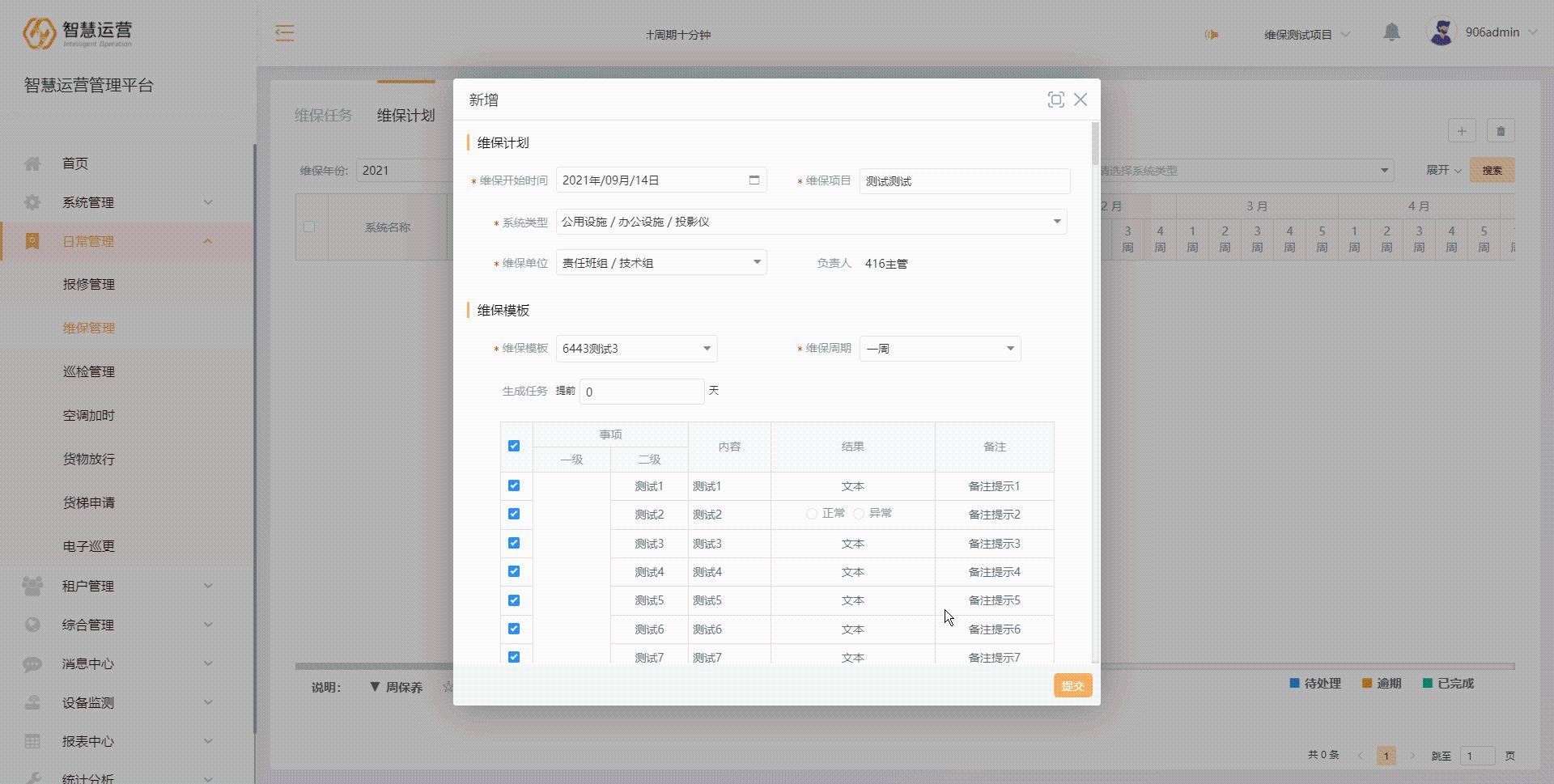
Task: Open the 系统类型 dropdown
Action: coord(811,222)
